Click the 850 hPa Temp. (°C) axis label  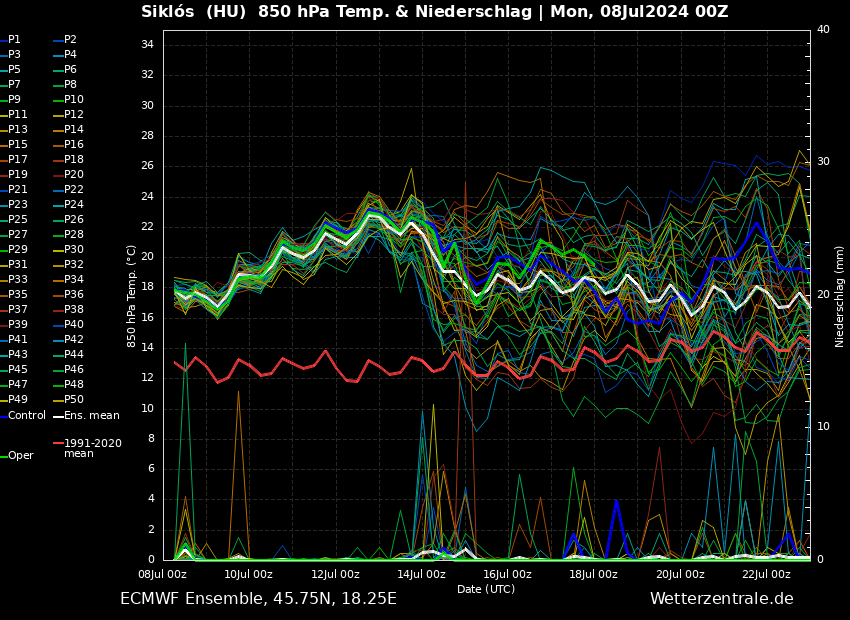point(131,296)
